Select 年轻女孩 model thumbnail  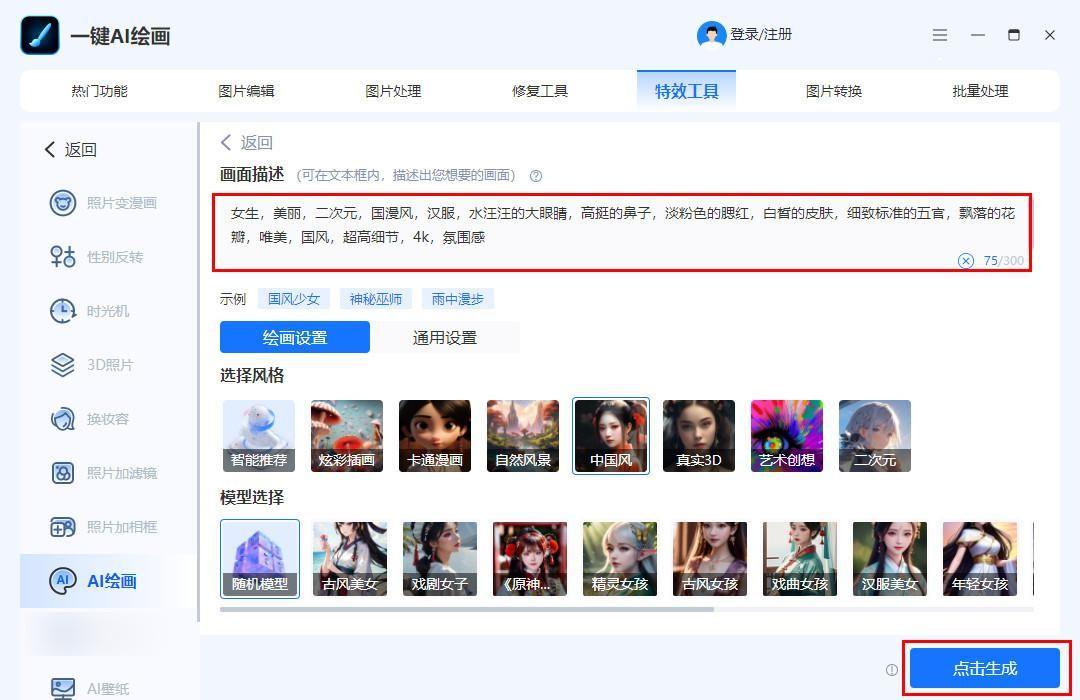pos(980,559)
